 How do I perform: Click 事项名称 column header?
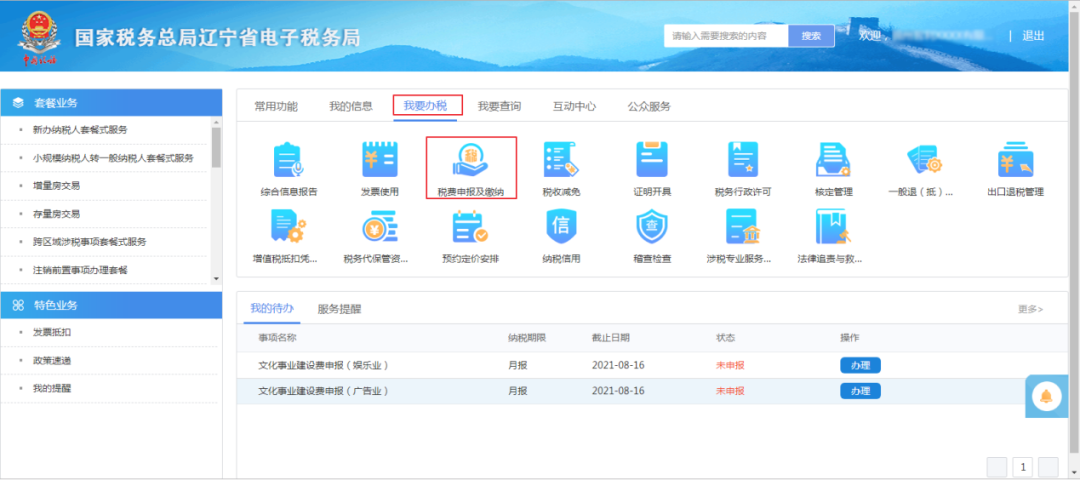278,338
